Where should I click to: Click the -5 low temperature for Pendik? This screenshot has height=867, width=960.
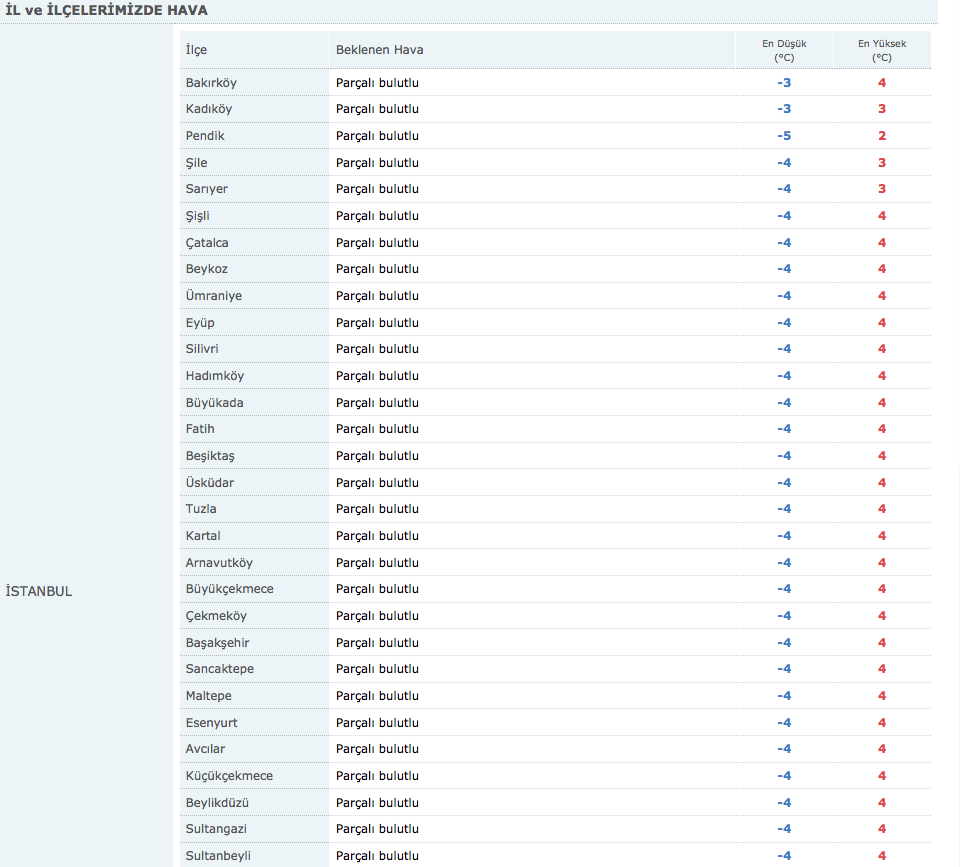coord(783,135)
